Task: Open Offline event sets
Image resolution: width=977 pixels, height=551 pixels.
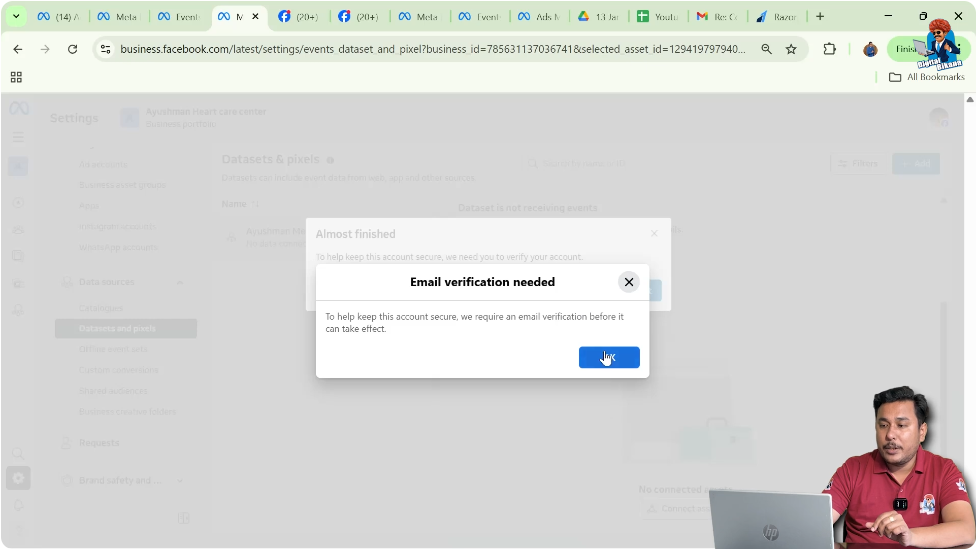Action: click(113, 349)
